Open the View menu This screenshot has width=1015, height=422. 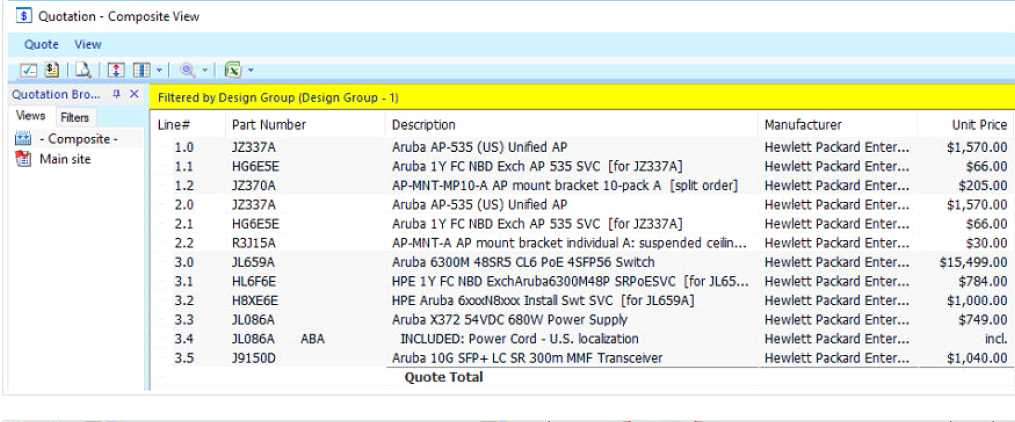pyautogui.click(x=88, y=44)
